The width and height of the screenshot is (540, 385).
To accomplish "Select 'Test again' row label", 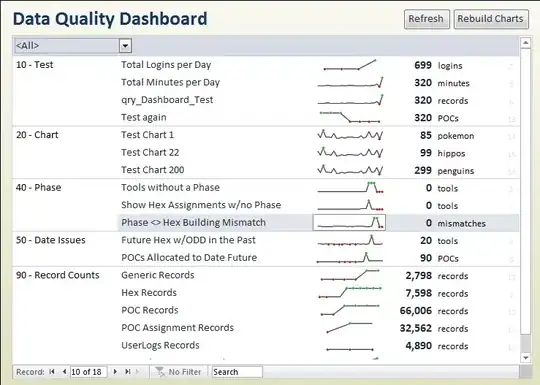I will click(144, 118).
